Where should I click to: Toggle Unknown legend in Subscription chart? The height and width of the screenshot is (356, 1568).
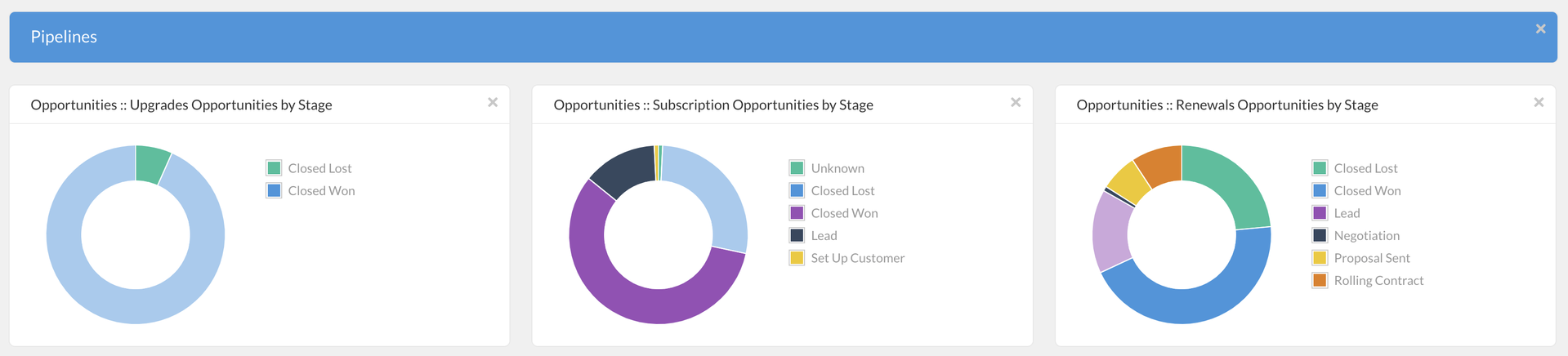(x=838, y=168)
